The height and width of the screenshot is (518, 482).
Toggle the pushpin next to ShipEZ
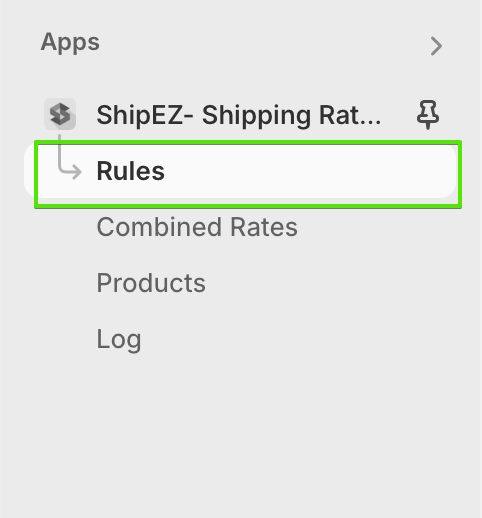click(428, 115)
